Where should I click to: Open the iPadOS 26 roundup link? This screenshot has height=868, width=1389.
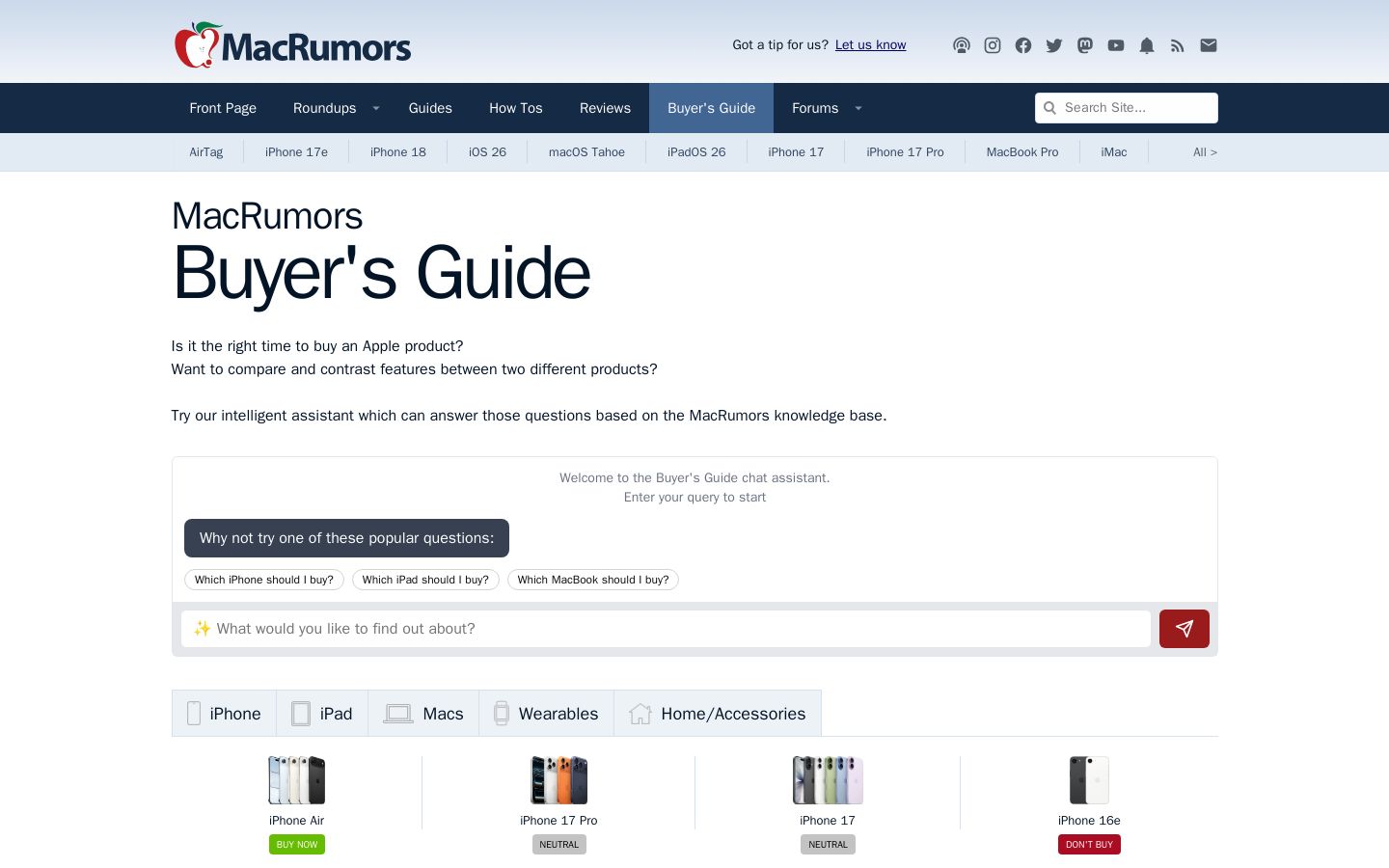point(696,152)
